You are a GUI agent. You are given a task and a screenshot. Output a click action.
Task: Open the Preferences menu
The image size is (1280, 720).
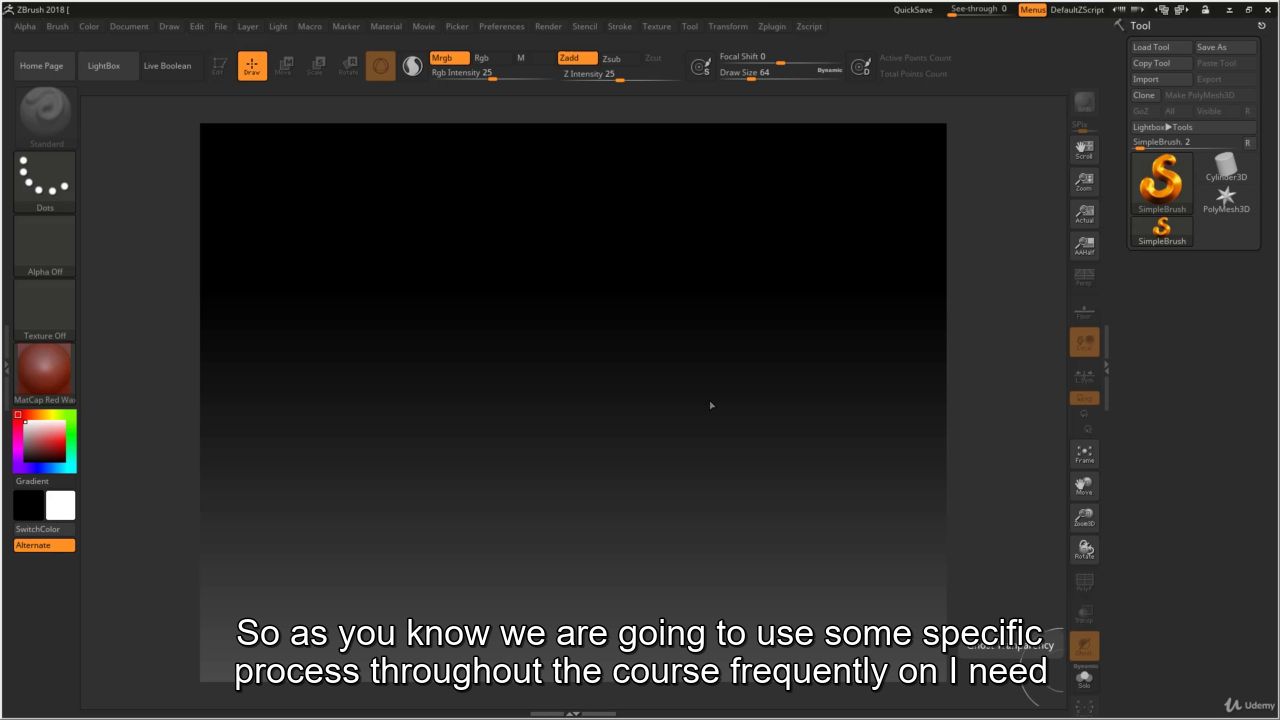(501, 26)
